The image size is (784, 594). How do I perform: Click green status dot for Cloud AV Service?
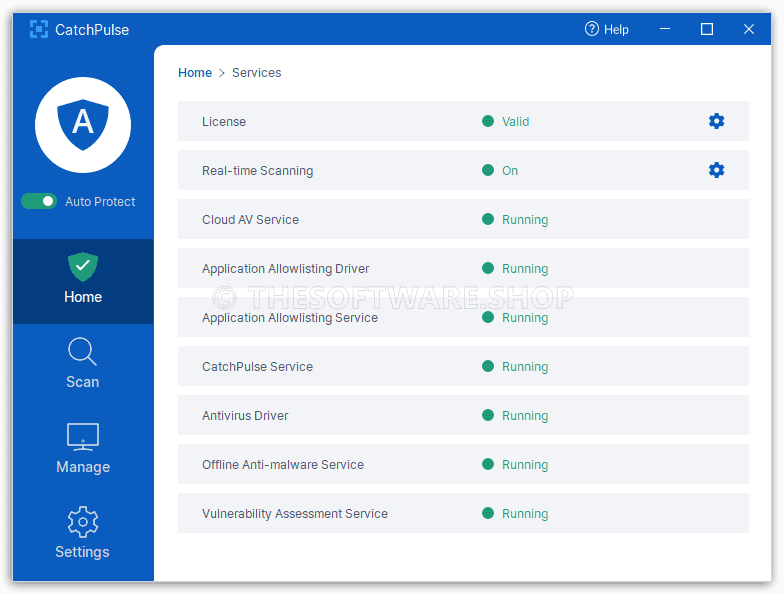tap(488, 219)
